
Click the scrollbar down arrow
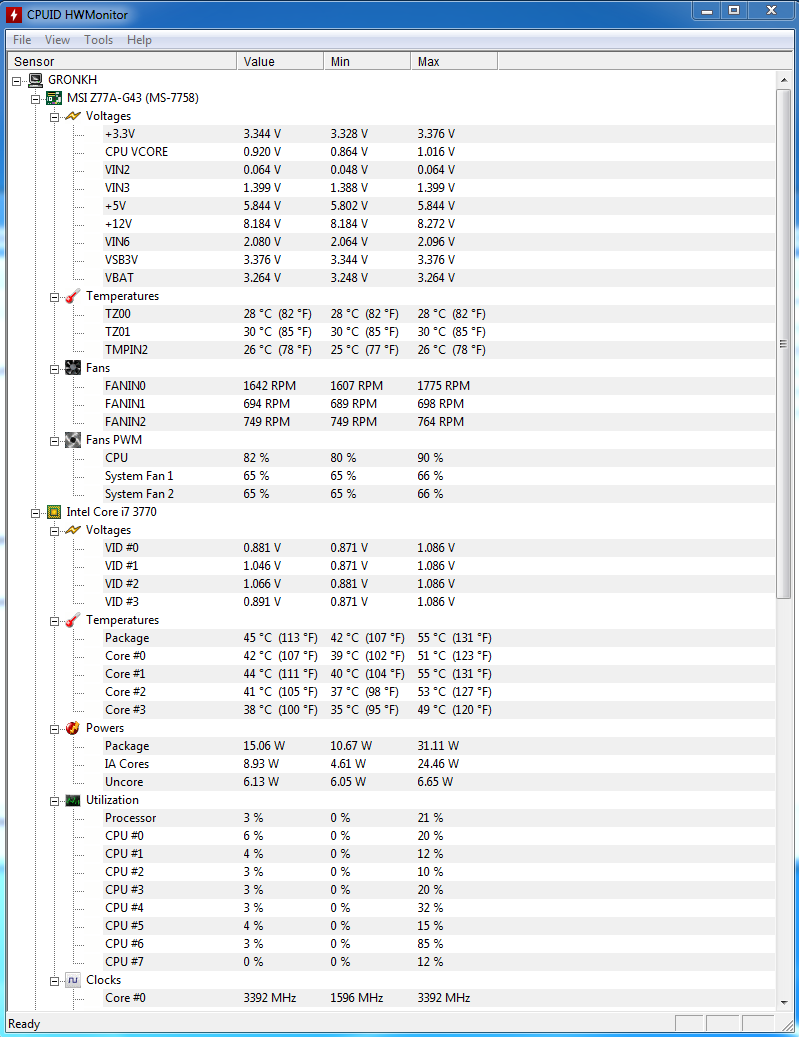[784, 1003]
